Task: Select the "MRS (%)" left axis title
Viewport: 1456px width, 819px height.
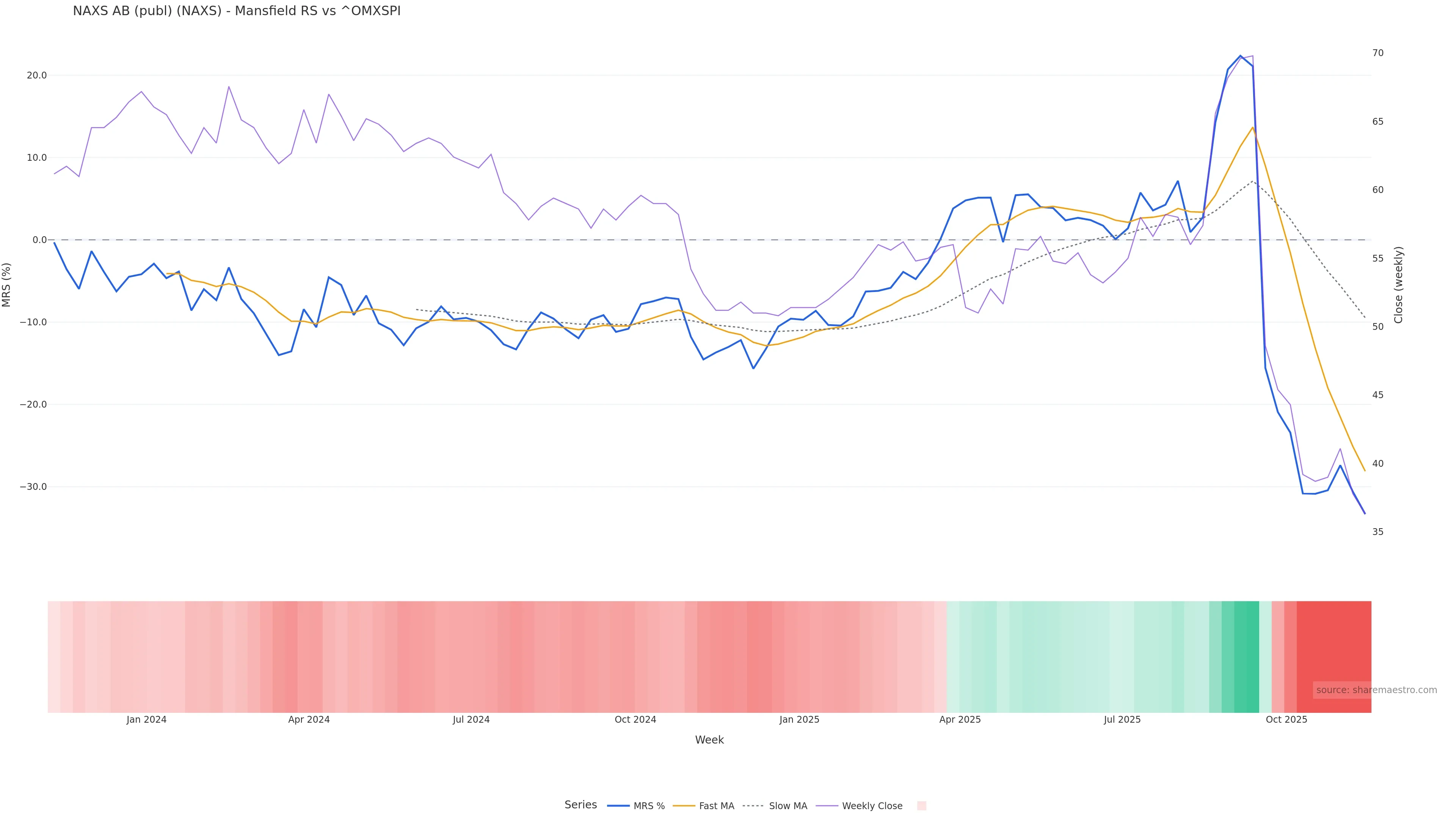Action: (7, 284)
